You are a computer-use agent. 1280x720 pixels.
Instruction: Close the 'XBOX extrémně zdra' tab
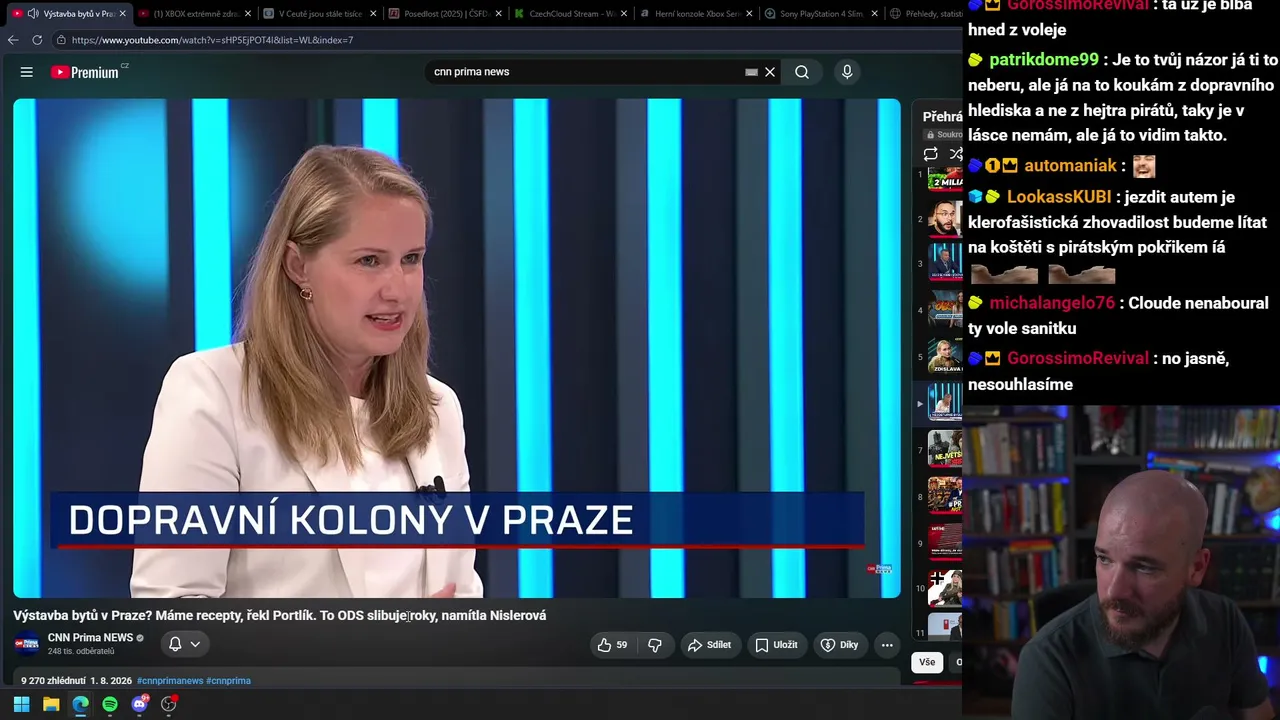pyautogui.click(x=248, y=14)
